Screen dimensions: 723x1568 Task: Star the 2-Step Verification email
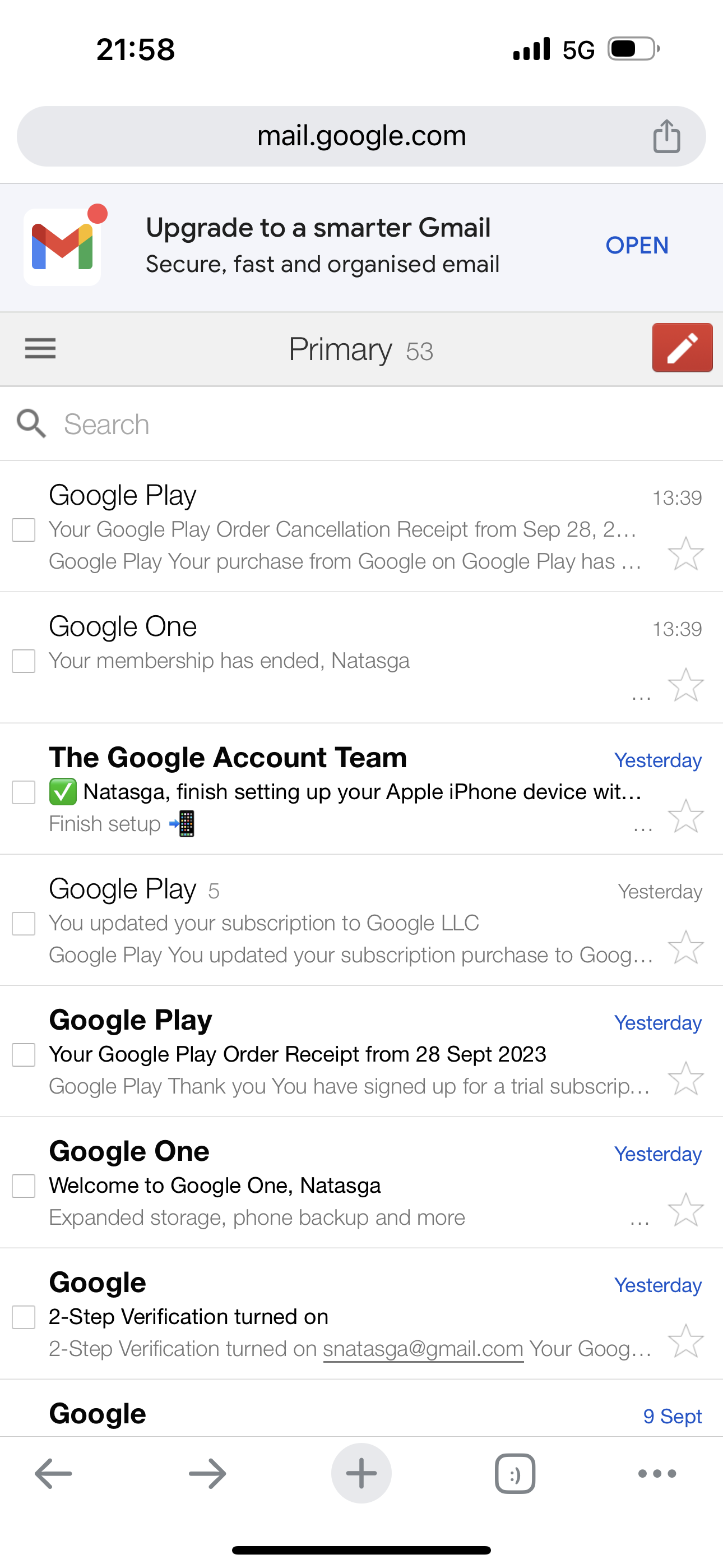click(685, 1341)
